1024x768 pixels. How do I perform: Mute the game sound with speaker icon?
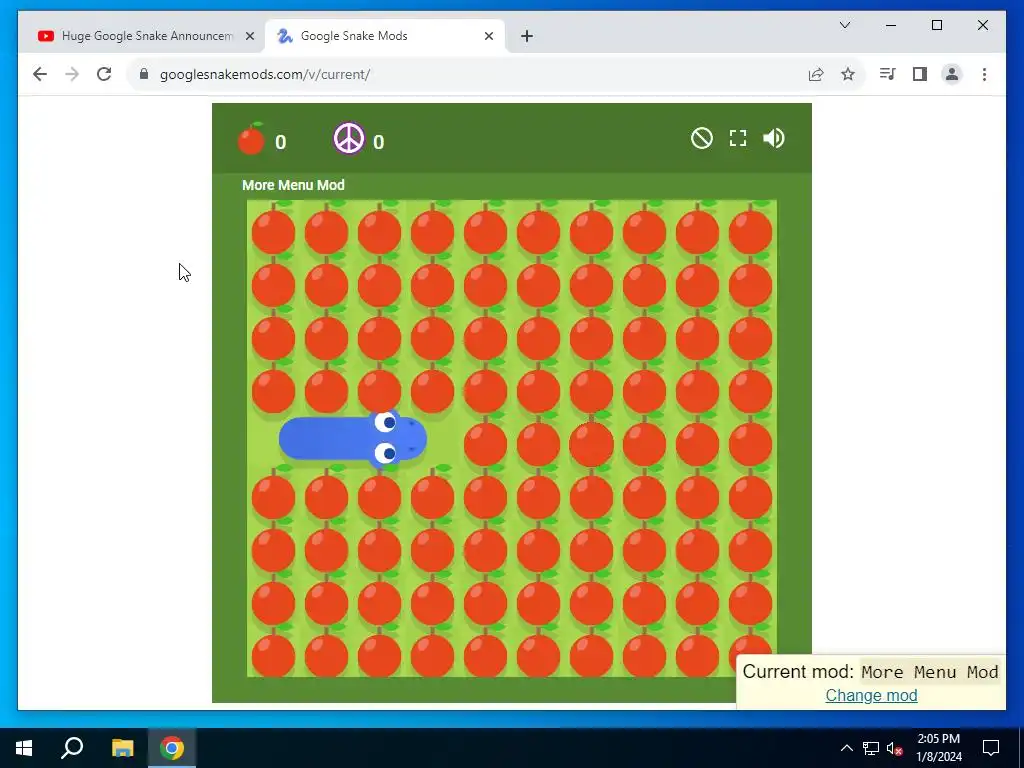coord(774,138)
